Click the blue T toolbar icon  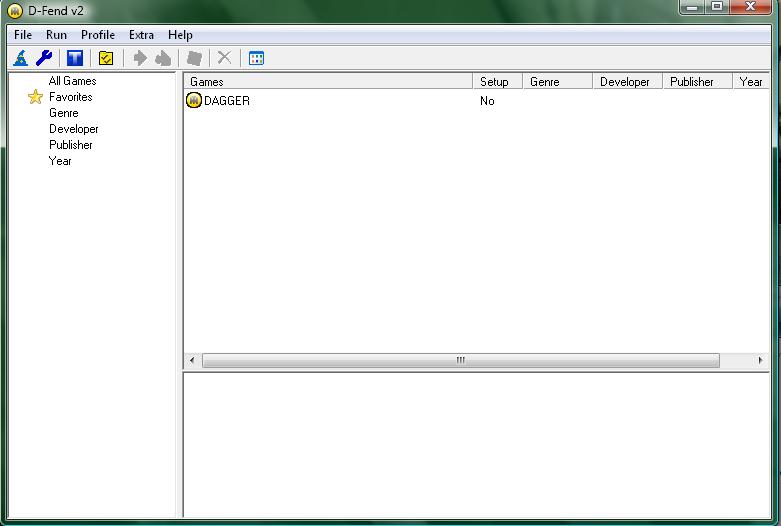(75, 58)
